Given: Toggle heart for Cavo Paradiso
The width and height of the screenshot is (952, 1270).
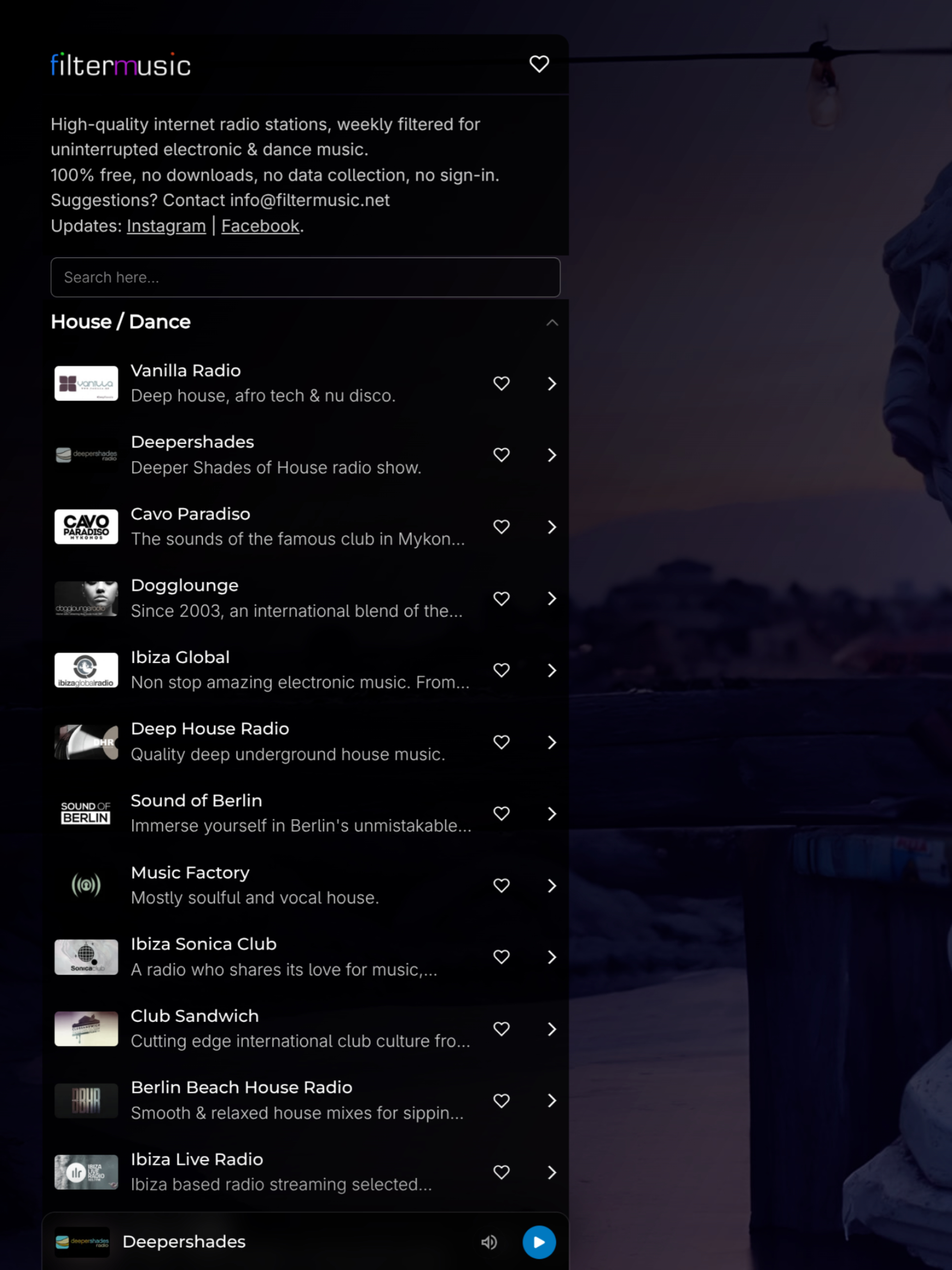Looking at the screenshot, I should pyautogui.click(x=501, y=527).
